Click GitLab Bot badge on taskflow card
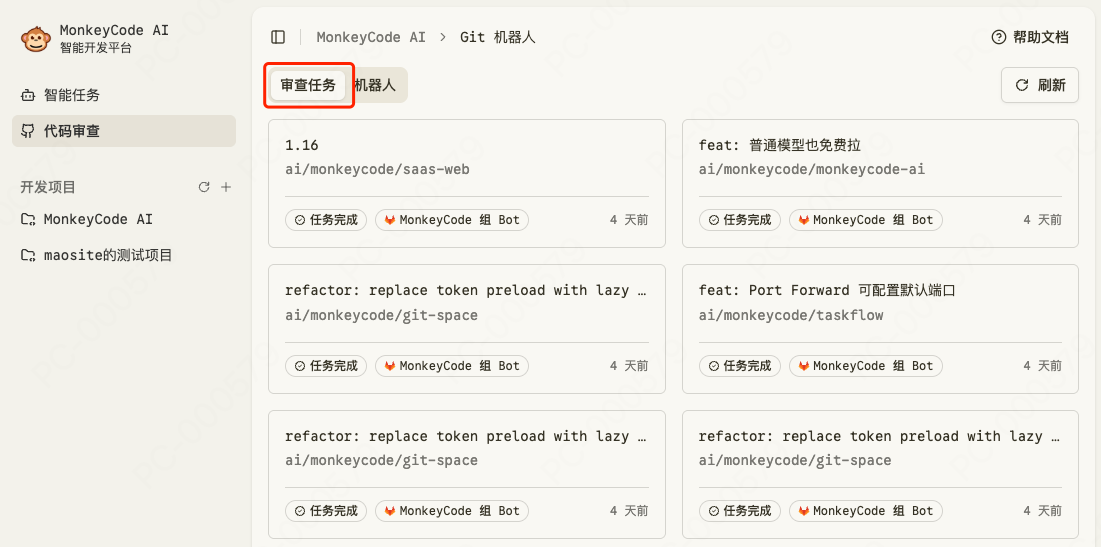Image resolution: width=1101 pixels, height=547 pixels. coord(866,366)
